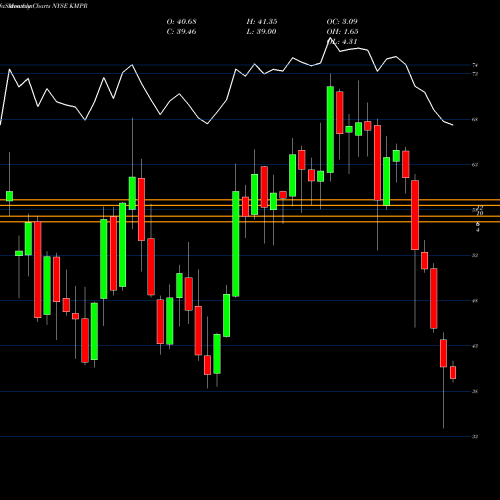The image size is (500, 500).
Task: Select the open value "O: 40.68"
Action: pos(181,22)
